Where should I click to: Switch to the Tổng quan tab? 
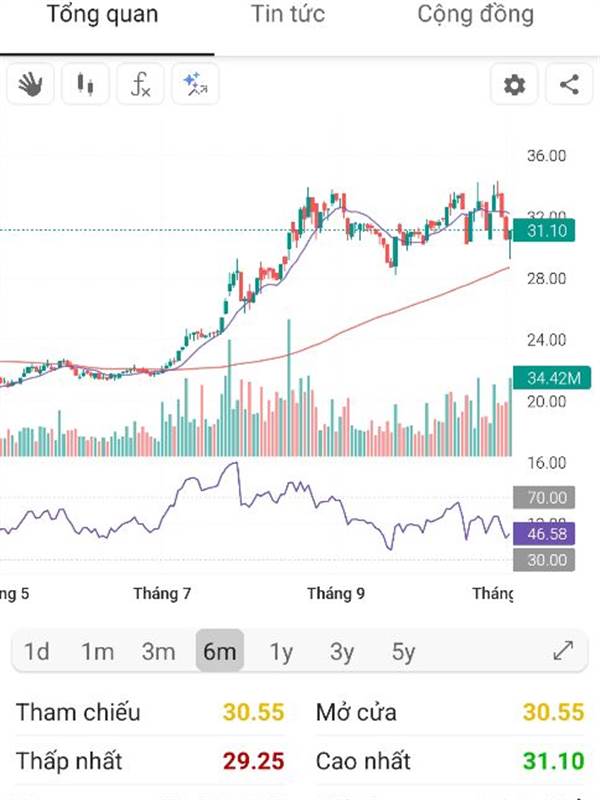point(102,15)
